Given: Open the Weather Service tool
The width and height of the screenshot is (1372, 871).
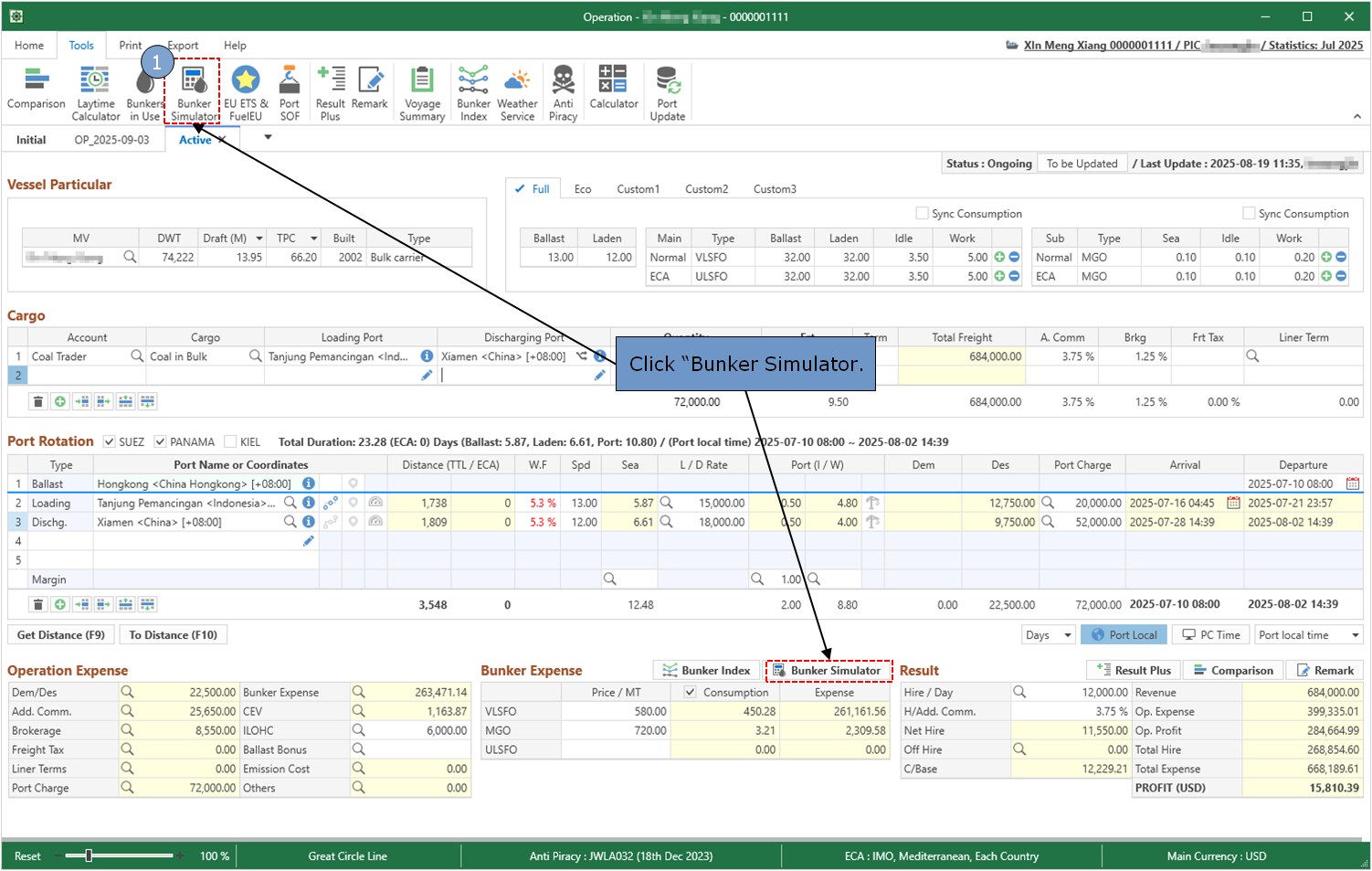Looking at the screenshot, I should click(517, 92).
